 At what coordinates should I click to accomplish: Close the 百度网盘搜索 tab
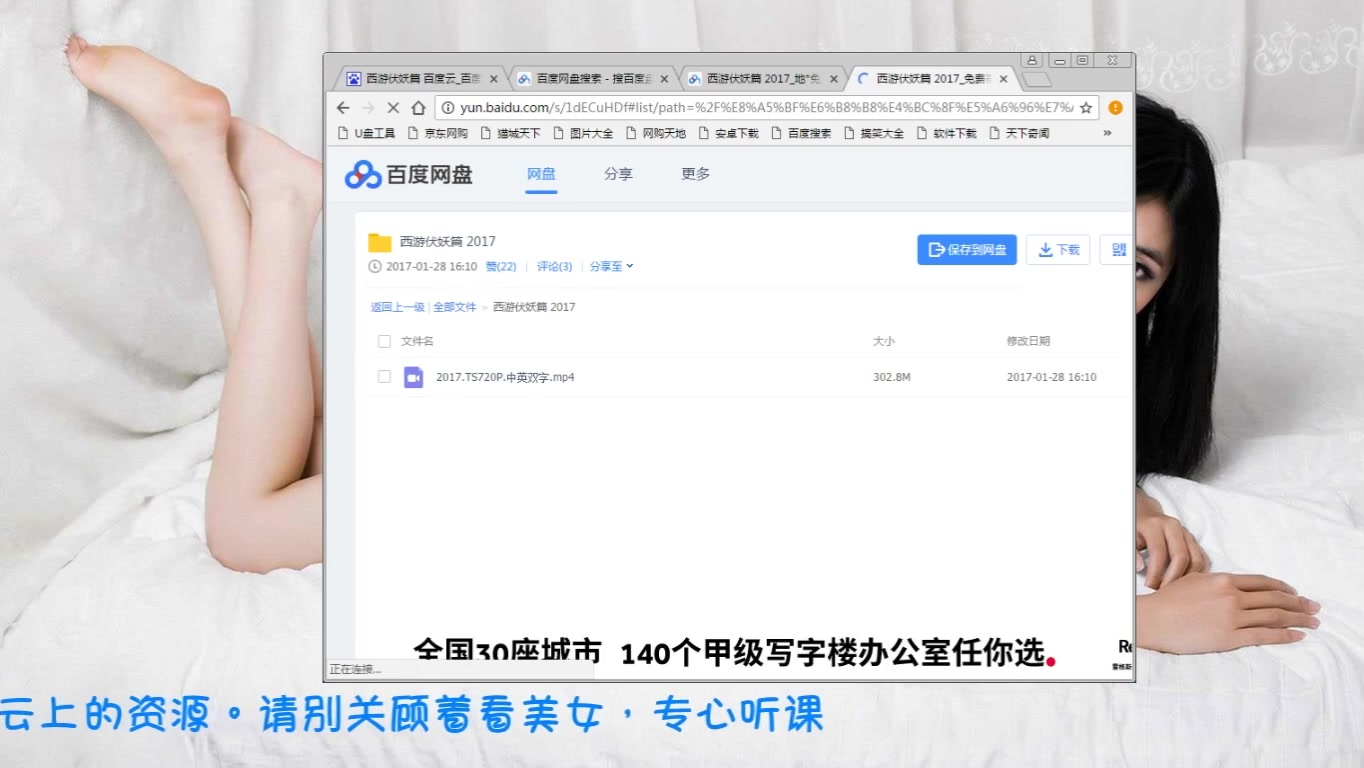(663, 79)
